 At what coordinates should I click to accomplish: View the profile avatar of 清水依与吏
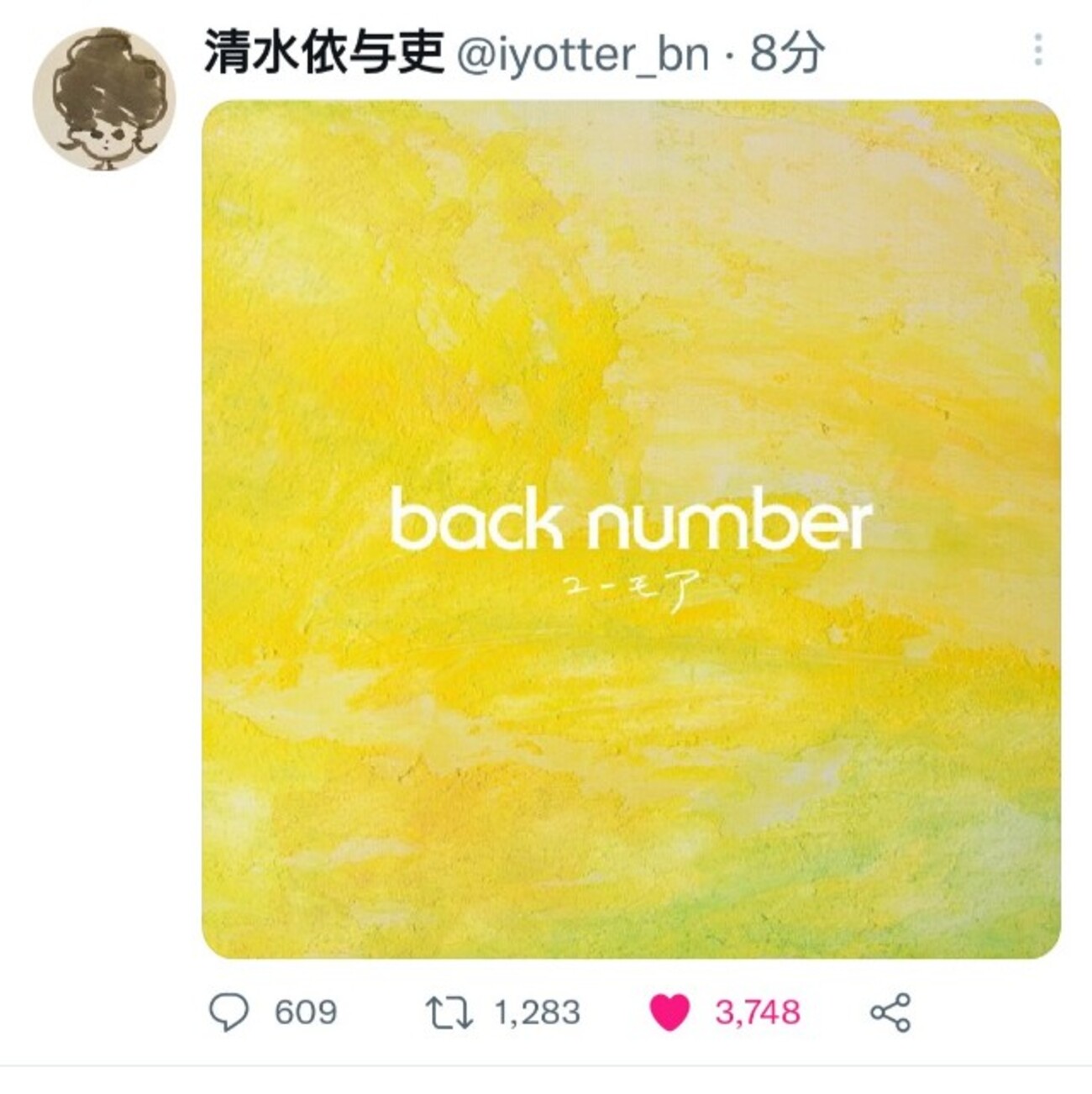click(x=103, y=99)
